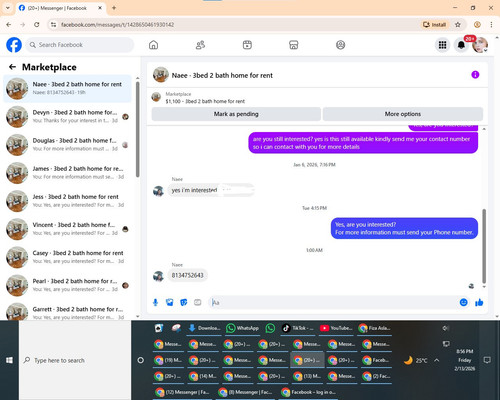
Task: Click the conversation list scrollbar
Action: click(138, 130)
